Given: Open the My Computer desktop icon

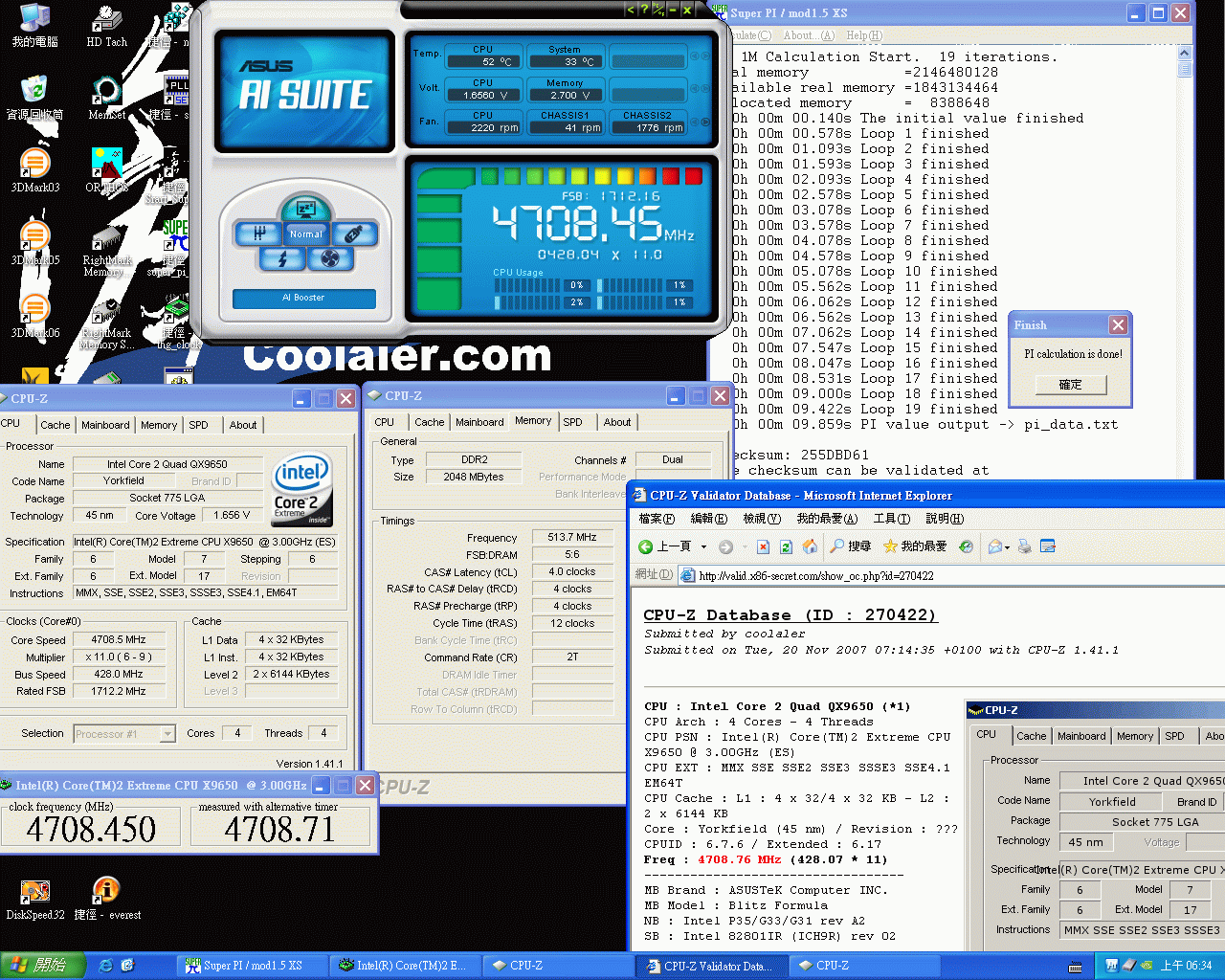Looking at the screenshot, I should [x=34, y=26].
